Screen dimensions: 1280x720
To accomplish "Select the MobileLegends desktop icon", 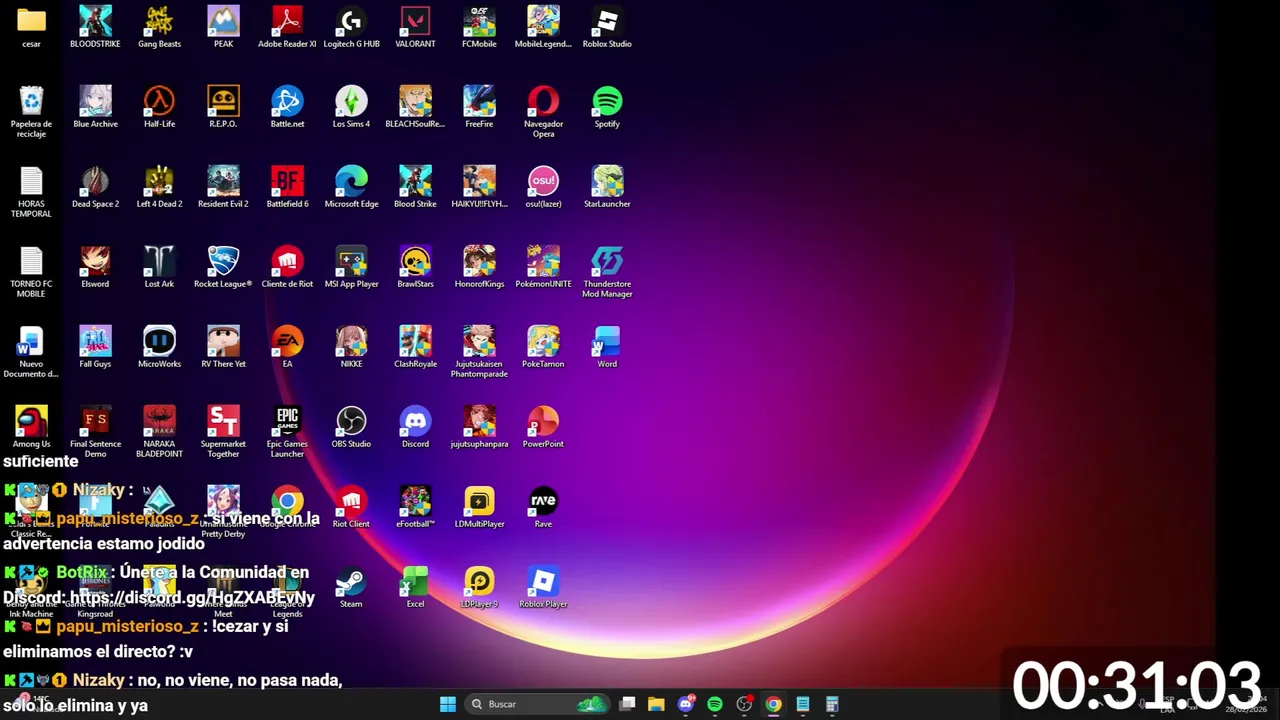I will pyautogui.click(x=543, y=27).
